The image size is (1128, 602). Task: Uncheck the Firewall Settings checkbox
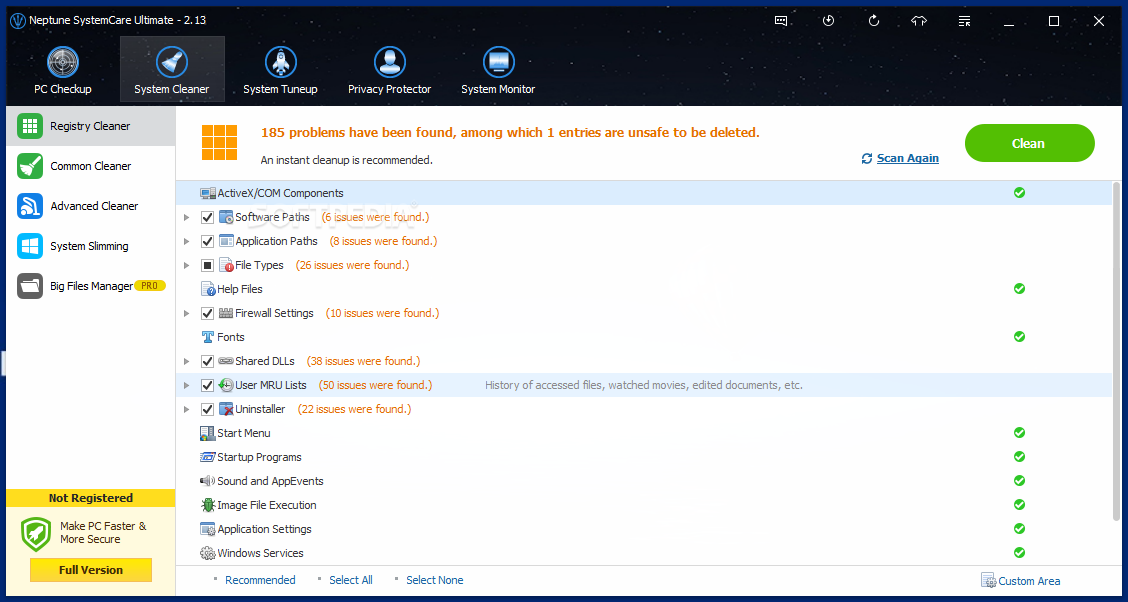point(207,314)
